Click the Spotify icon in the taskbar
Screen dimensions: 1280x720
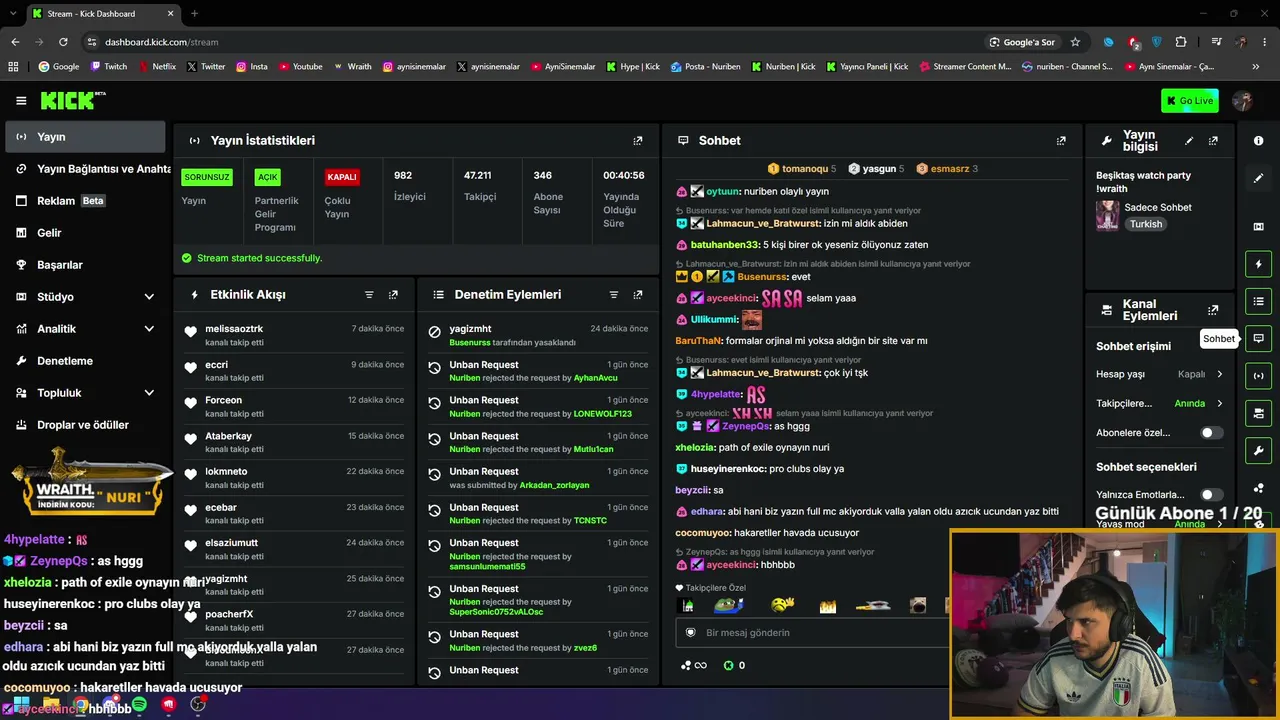tap(139, 705)
